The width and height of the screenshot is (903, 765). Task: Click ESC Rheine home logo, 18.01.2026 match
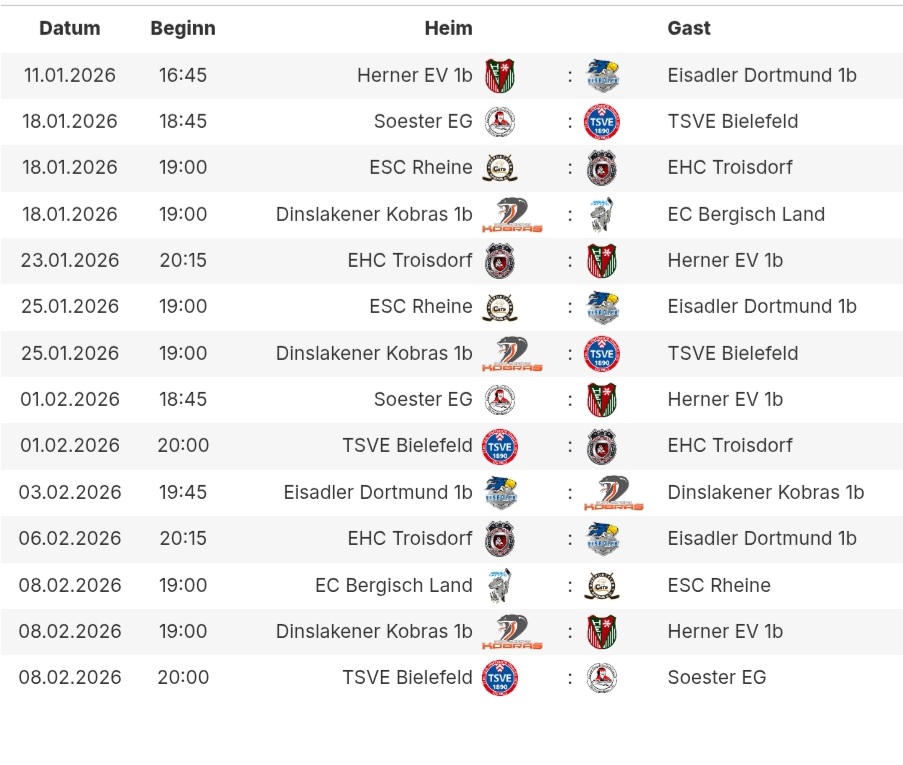499,168
